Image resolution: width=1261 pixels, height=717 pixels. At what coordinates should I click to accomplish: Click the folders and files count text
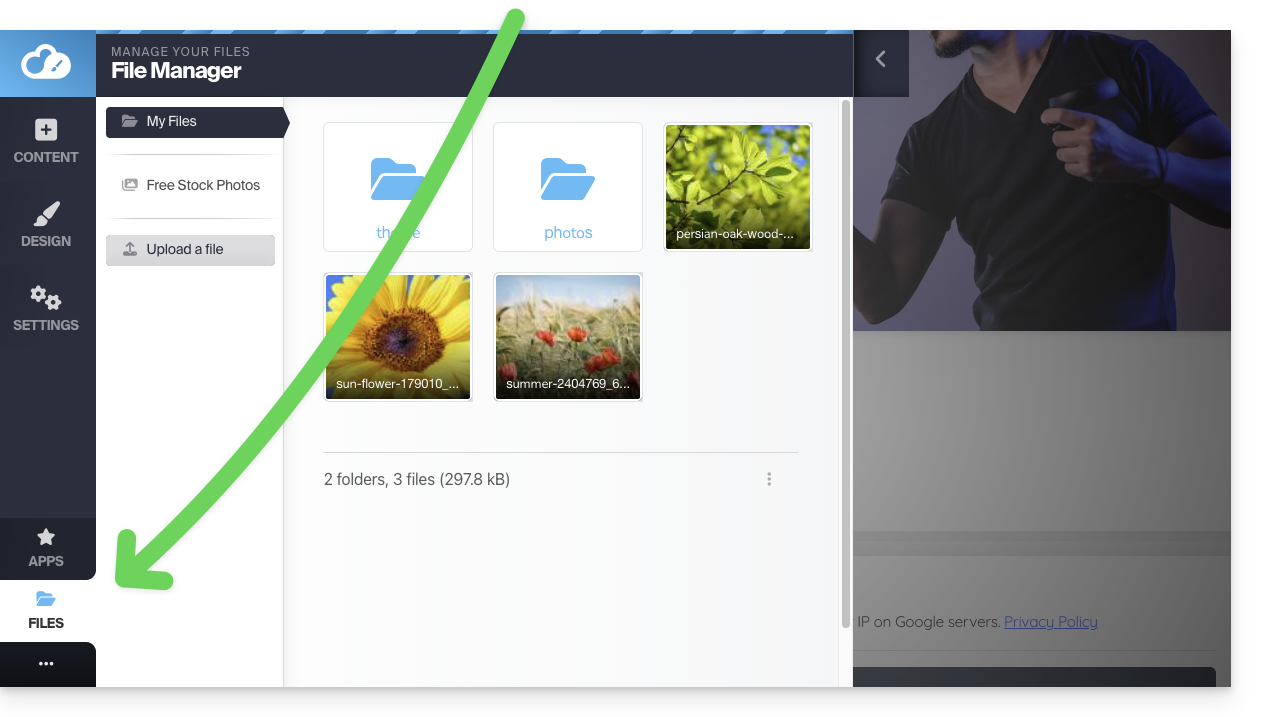417,480
